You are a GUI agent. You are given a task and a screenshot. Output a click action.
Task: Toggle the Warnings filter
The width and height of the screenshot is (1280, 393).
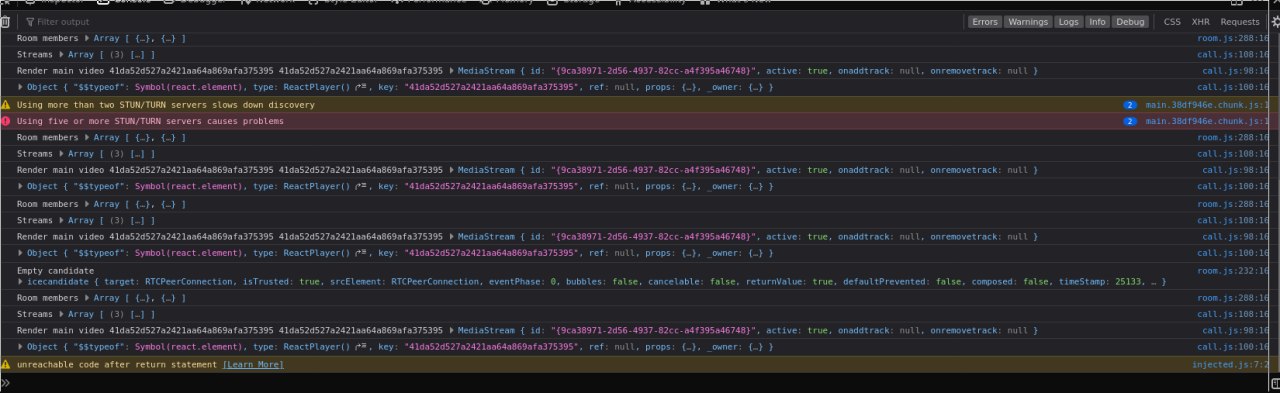pos(1028,21)
